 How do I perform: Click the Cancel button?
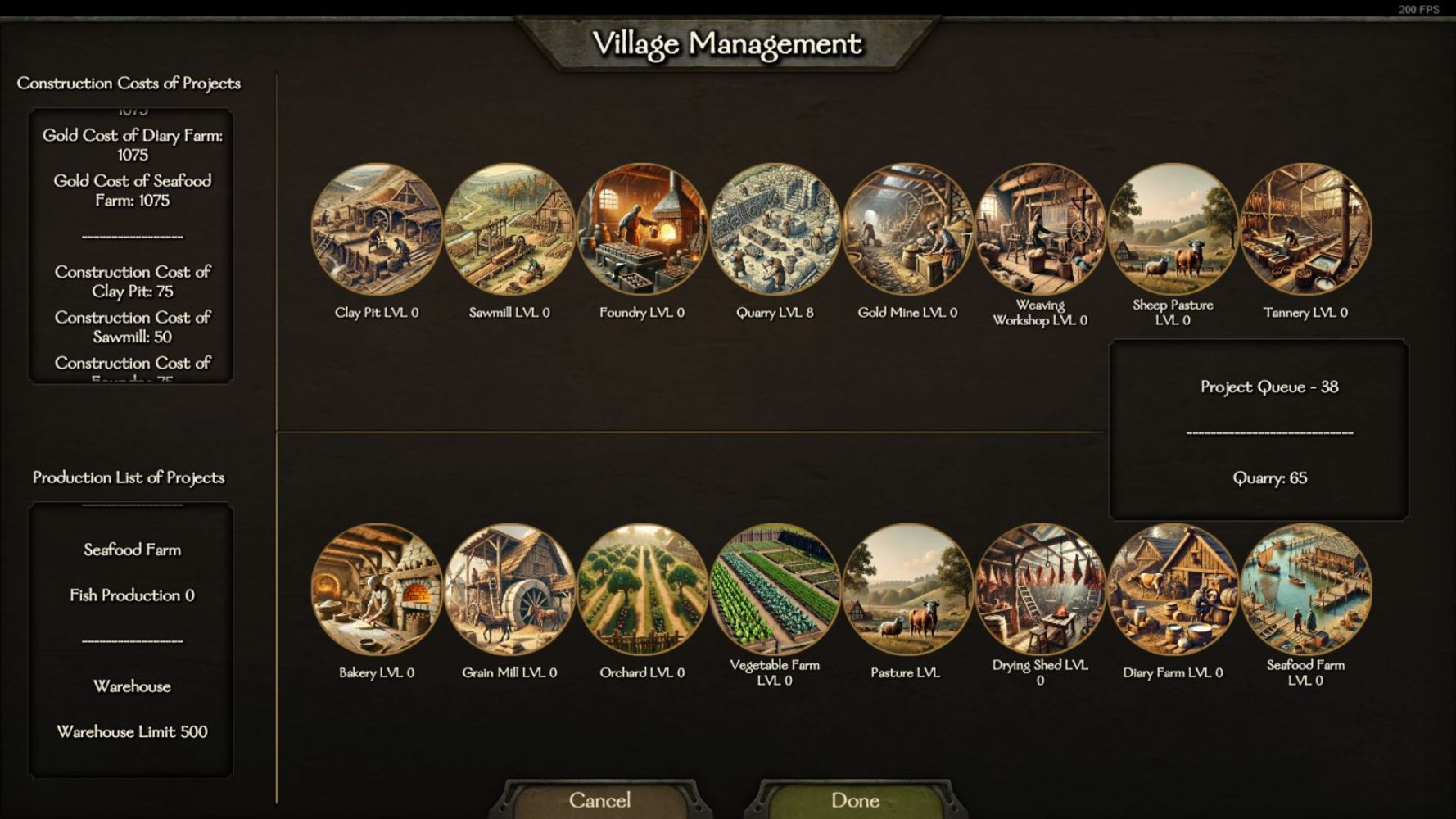point(600,799)
